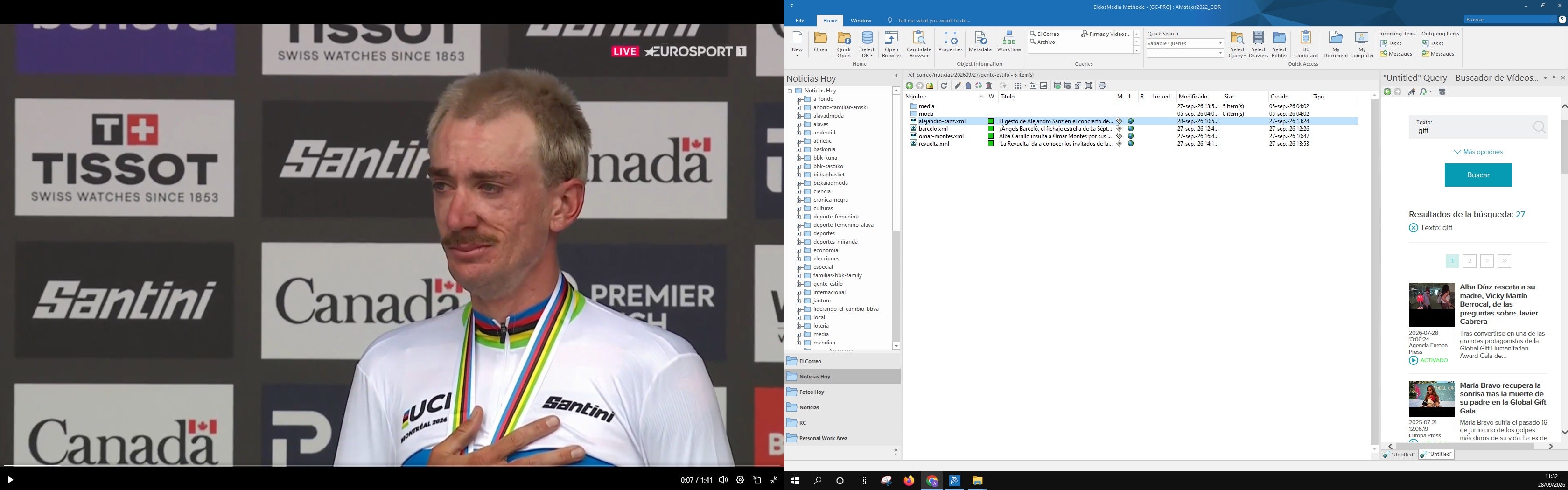The image size is (1568, 490).
Task: Go to results page 2
Action: click(x=1470, y=261)
